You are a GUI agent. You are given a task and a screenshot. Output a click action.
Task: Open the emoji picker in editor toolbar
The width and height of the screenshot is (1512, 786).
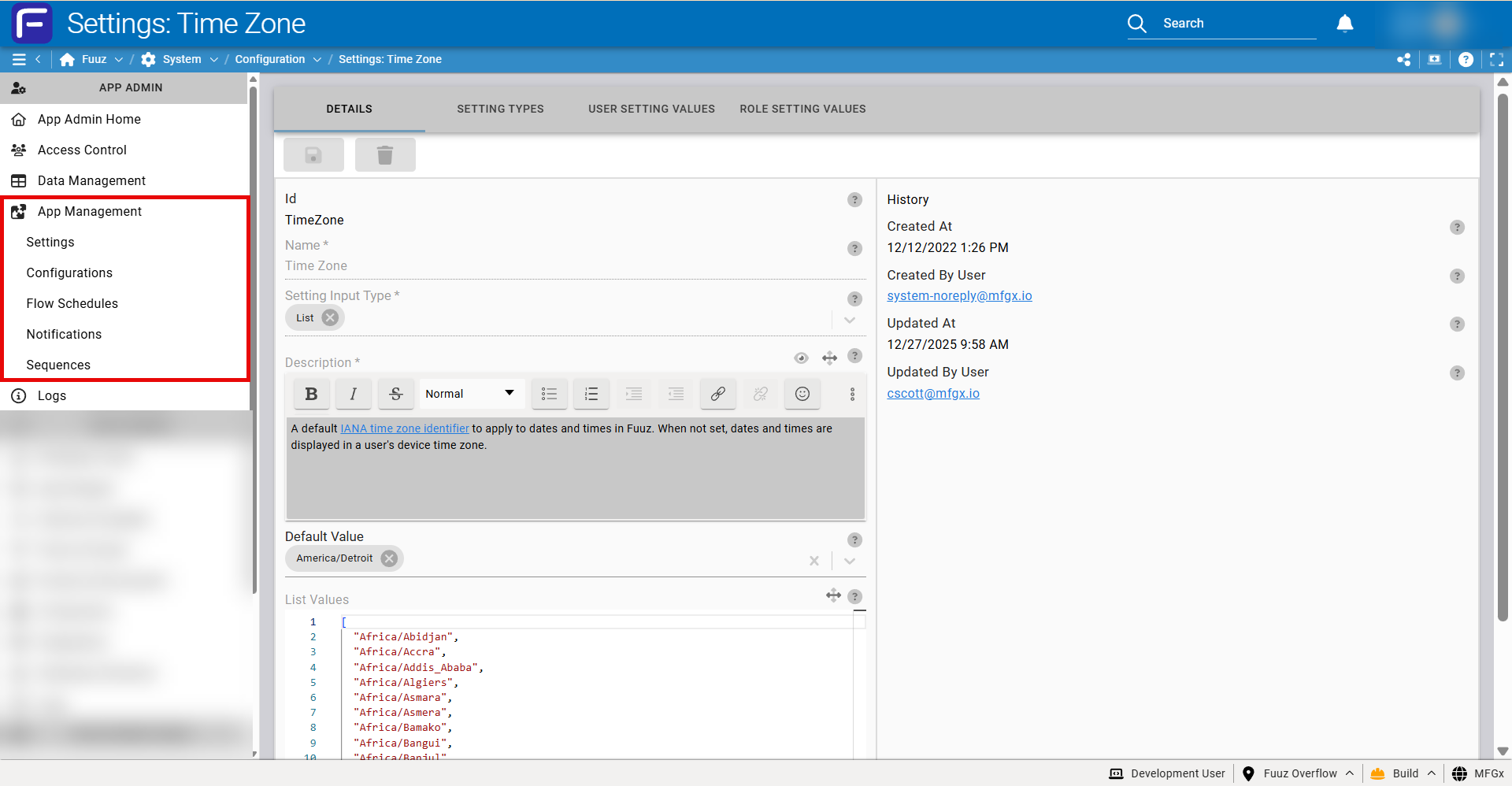click(802, 394)
